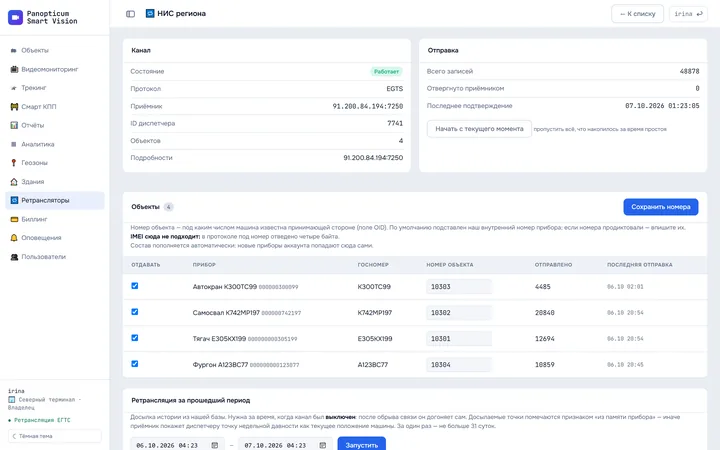Click the ПОСЛЕДНЯЯ ОТПРАВКА column header
This screenshot has width=720, height=450.
pyautogui.click(x=640, y=265)
